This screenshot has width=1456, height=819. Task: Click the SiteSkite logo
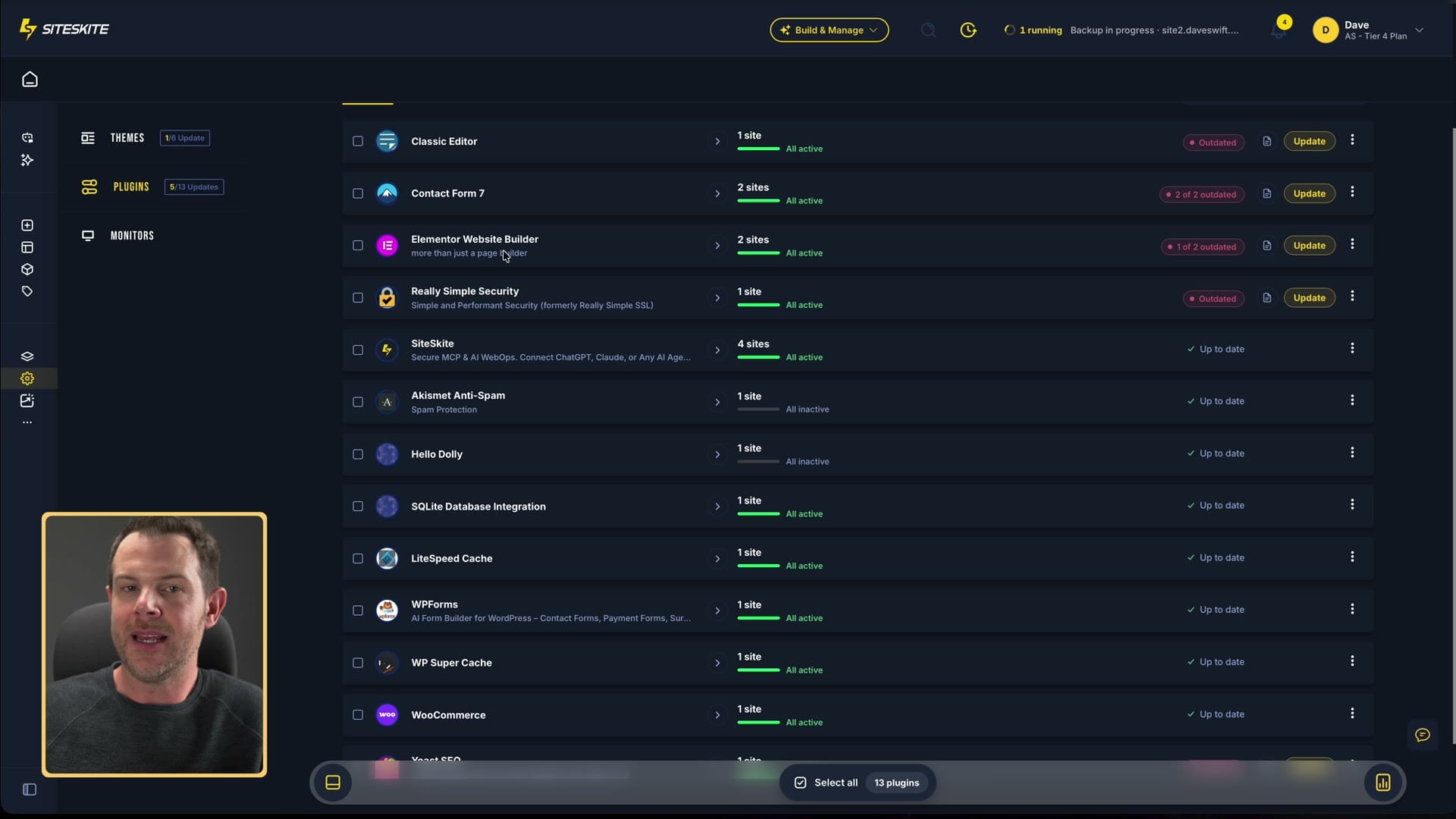pyautogui.click(x=64, y=29)
